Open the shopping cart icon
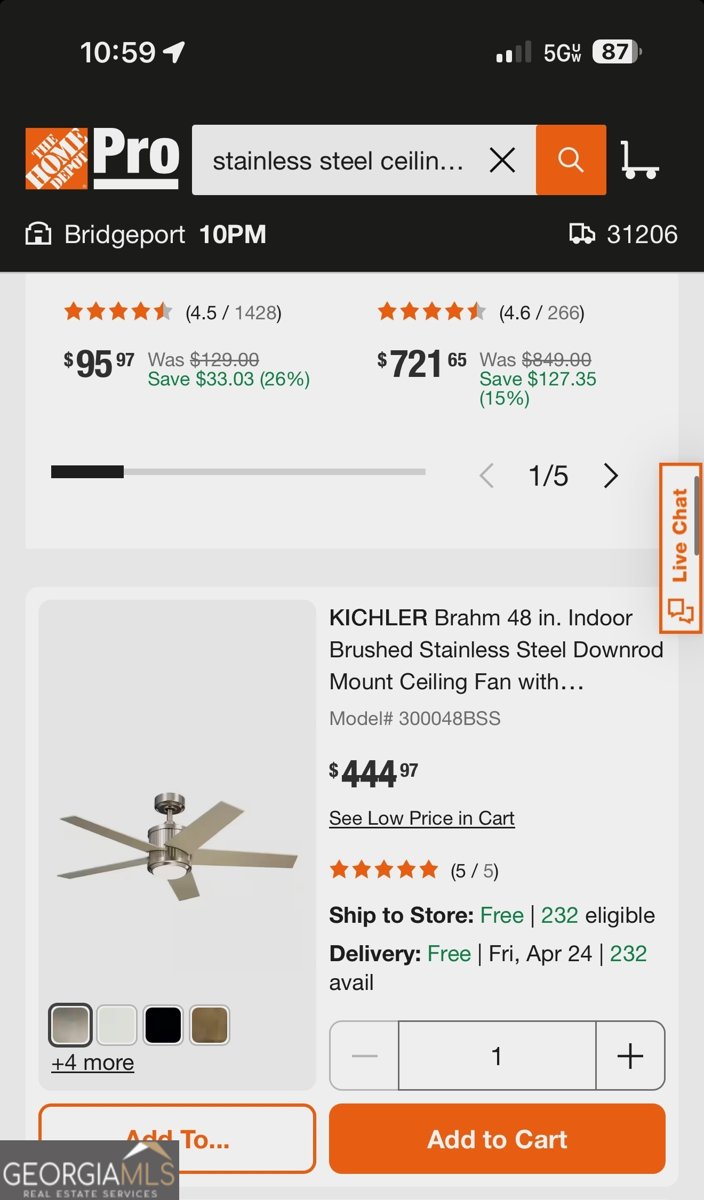The width and height of the screenshot is (704, 1200). tap(639, 160)
